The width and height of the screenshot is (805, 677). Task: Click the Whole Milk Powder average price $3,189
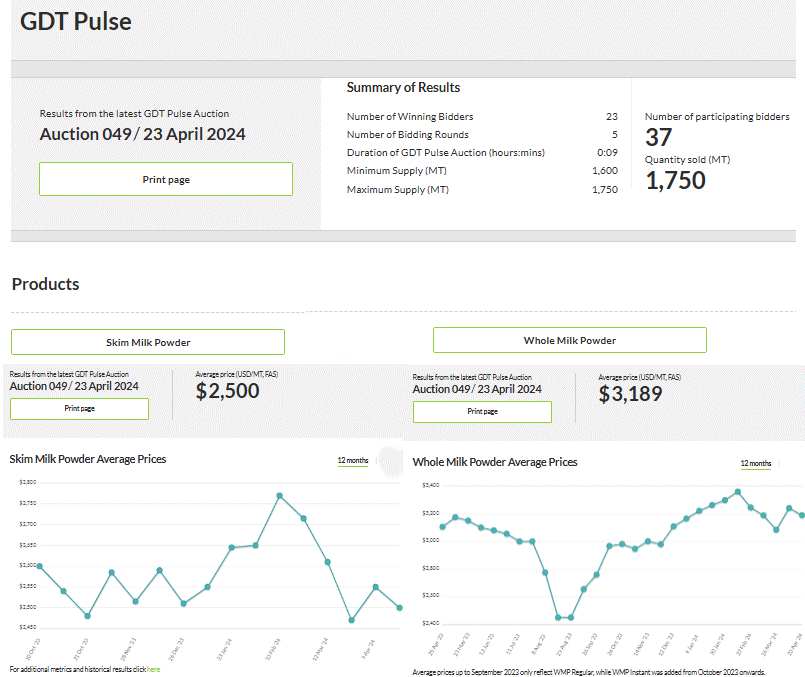click(x=630, y=394)
